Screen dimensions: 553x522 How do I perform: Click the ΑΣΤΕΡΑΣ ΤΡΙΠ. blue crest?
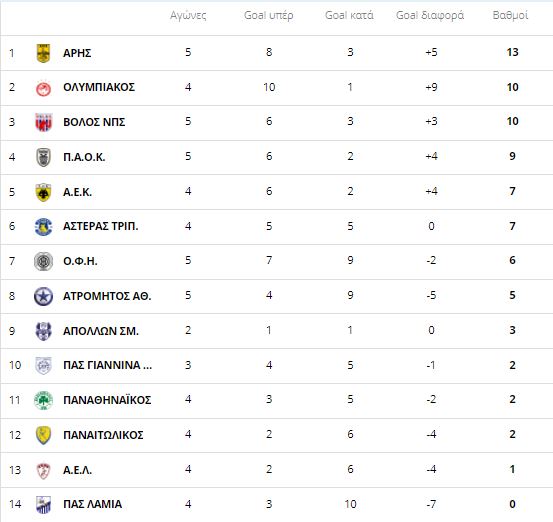[43, 226]
